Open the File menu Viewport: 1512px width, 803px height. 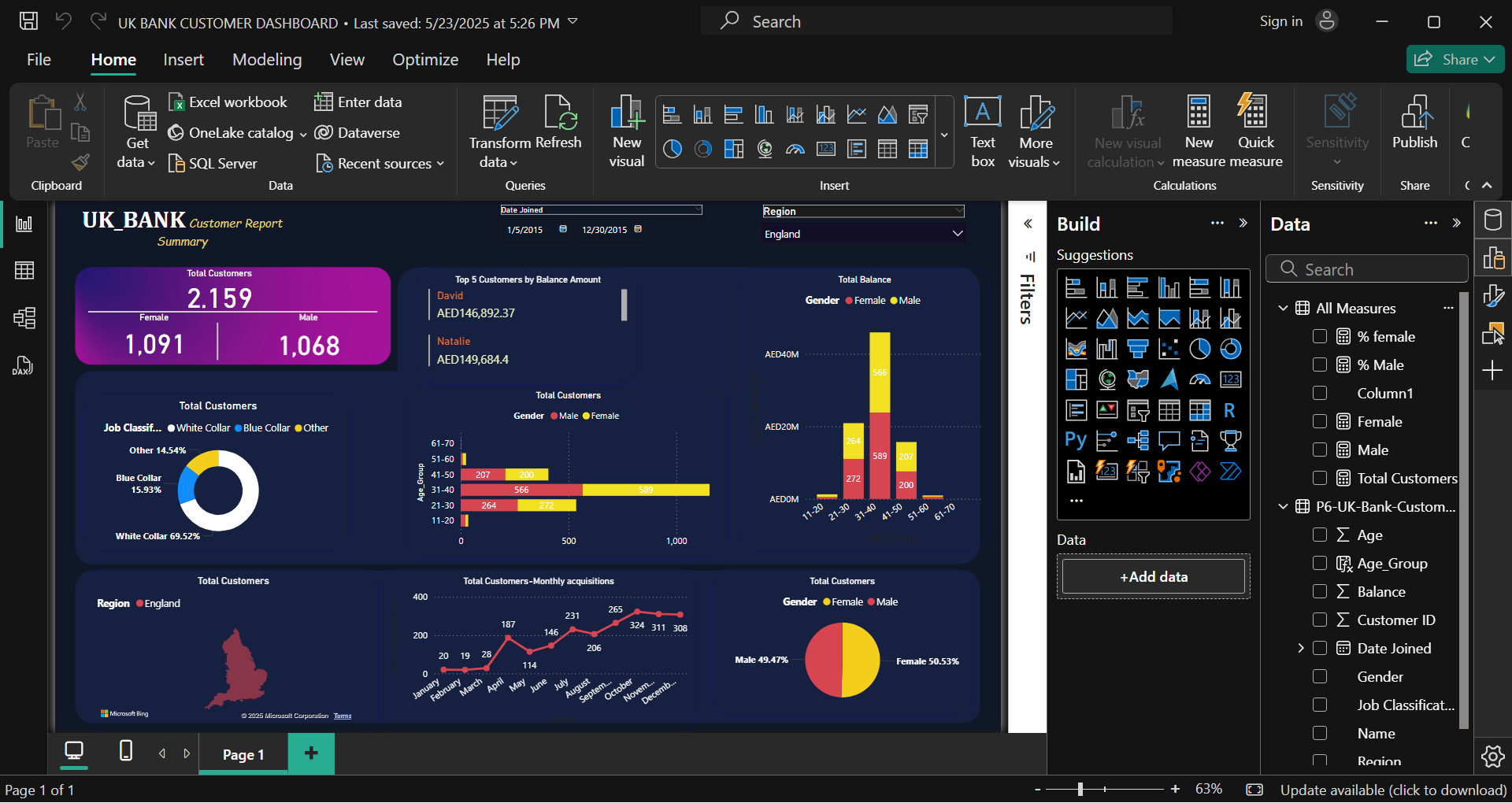(x=39, y=60)
